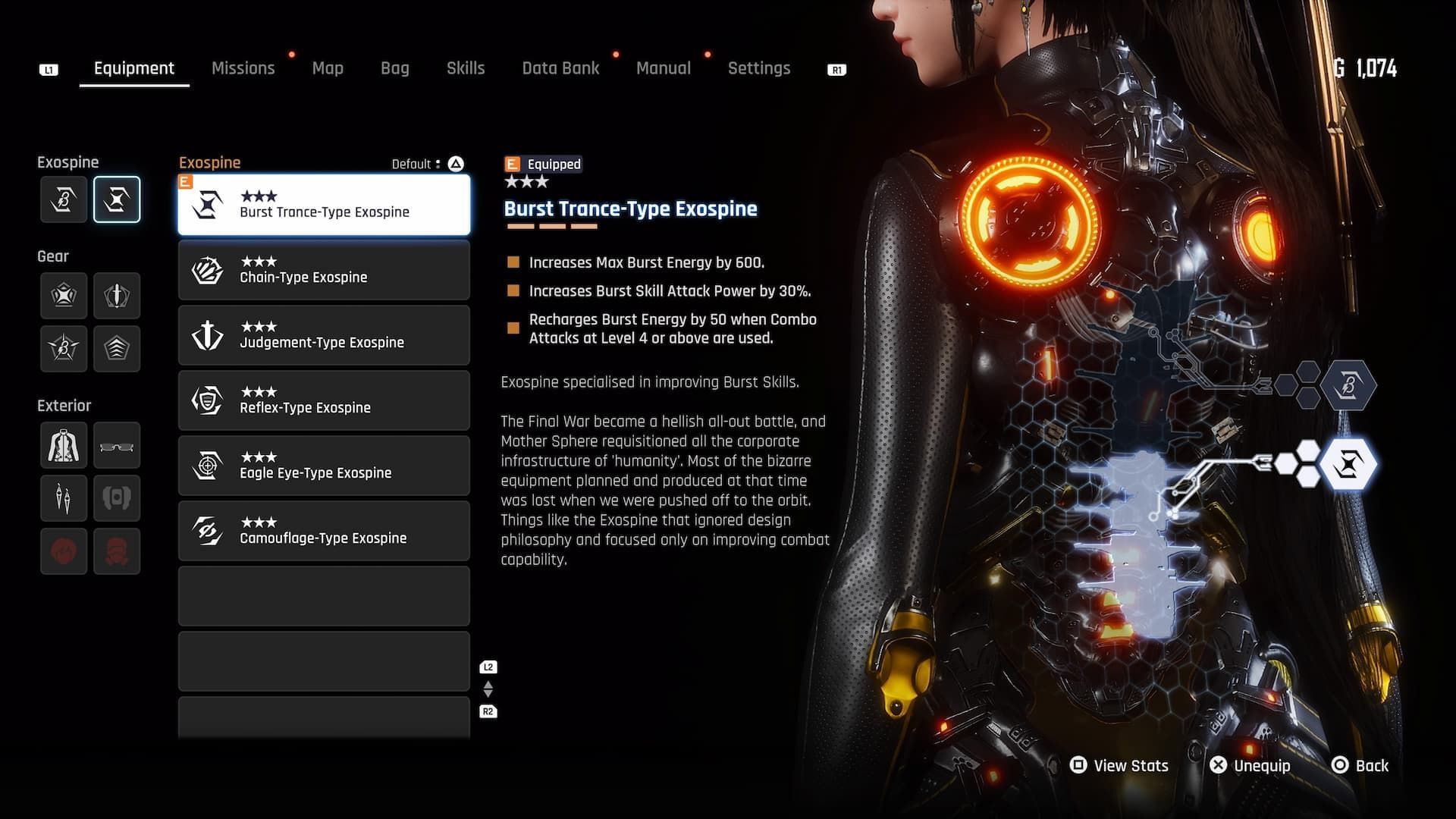Open the Data Bank tab
The width and height of the screenshot is (1456, 819).
point(560,68)
